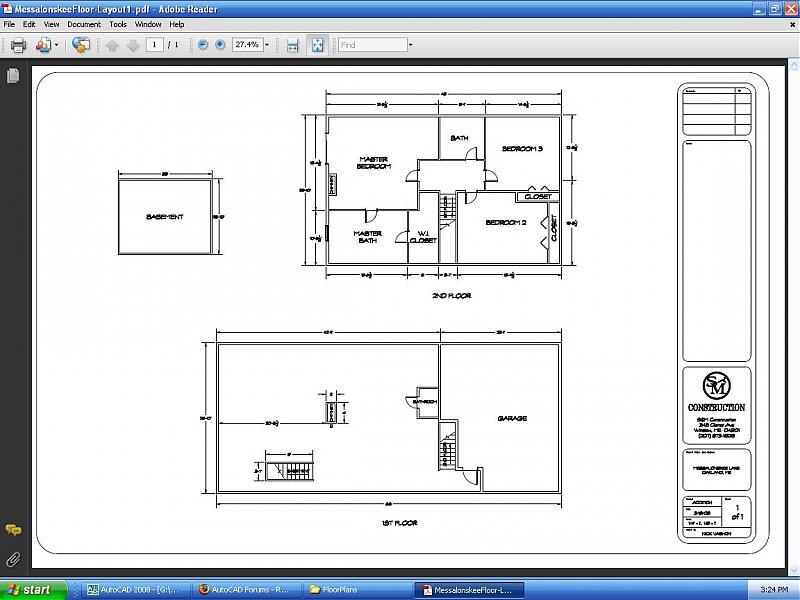Click the MASTER BATH label
800x600 pixels.
tap(367, 237)
